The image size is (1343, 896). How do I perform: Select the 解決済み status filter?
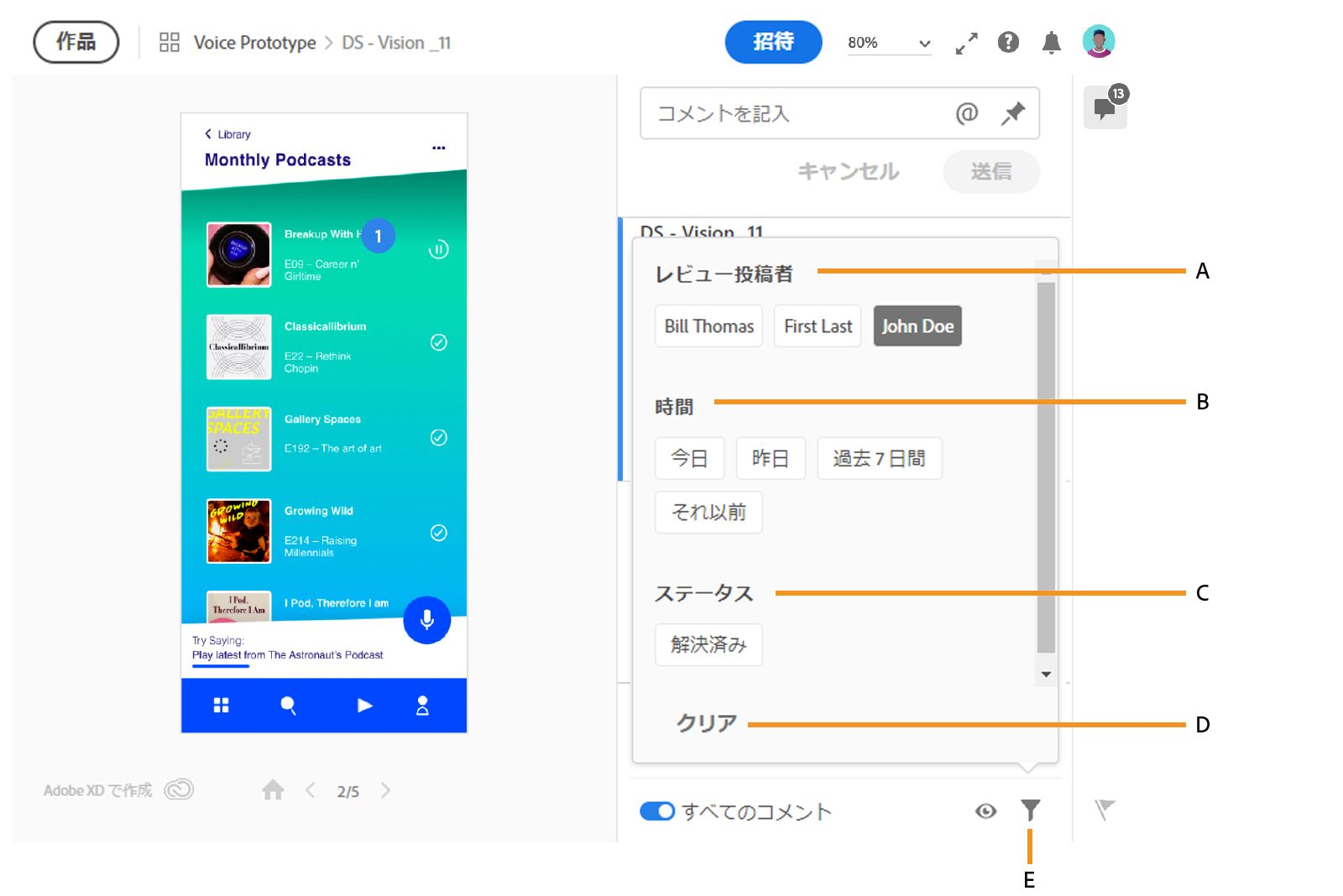708,645
